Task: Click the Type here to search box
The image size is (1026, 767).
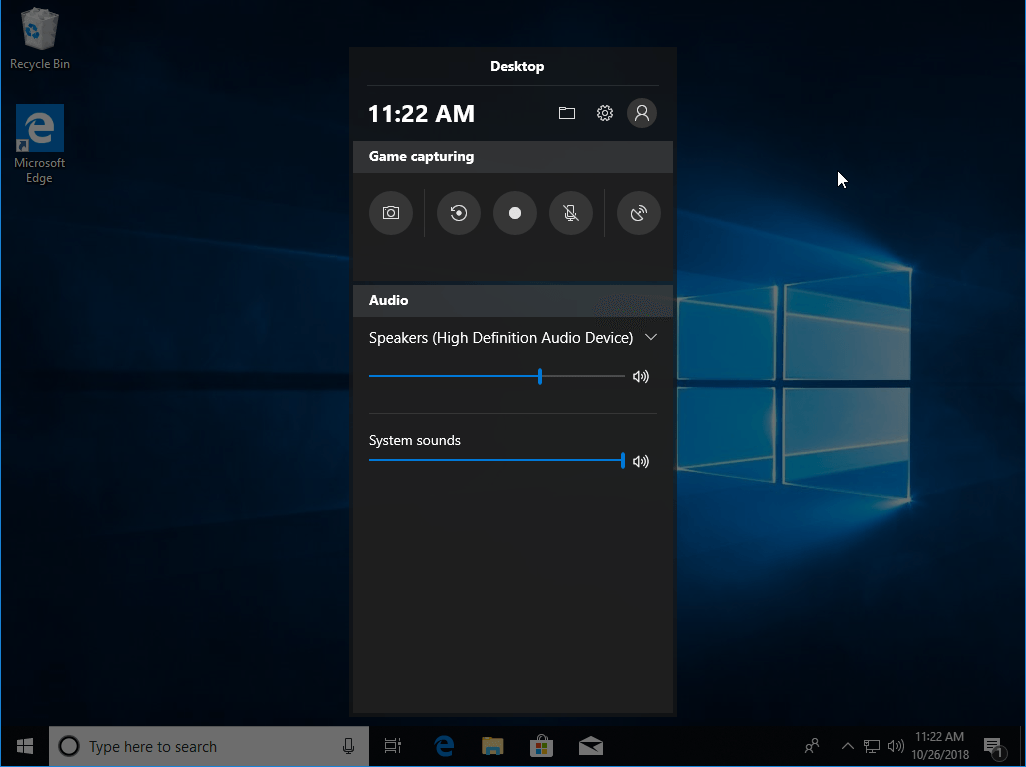Action: (x=209, y=746)
